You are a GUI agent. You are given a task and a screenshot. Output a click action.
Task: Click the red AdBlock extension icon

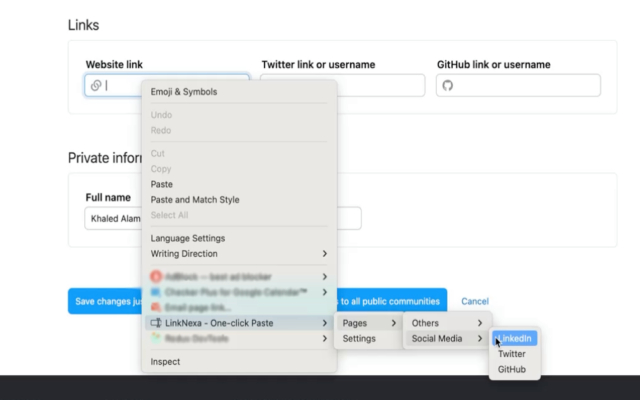click(156, 277)
